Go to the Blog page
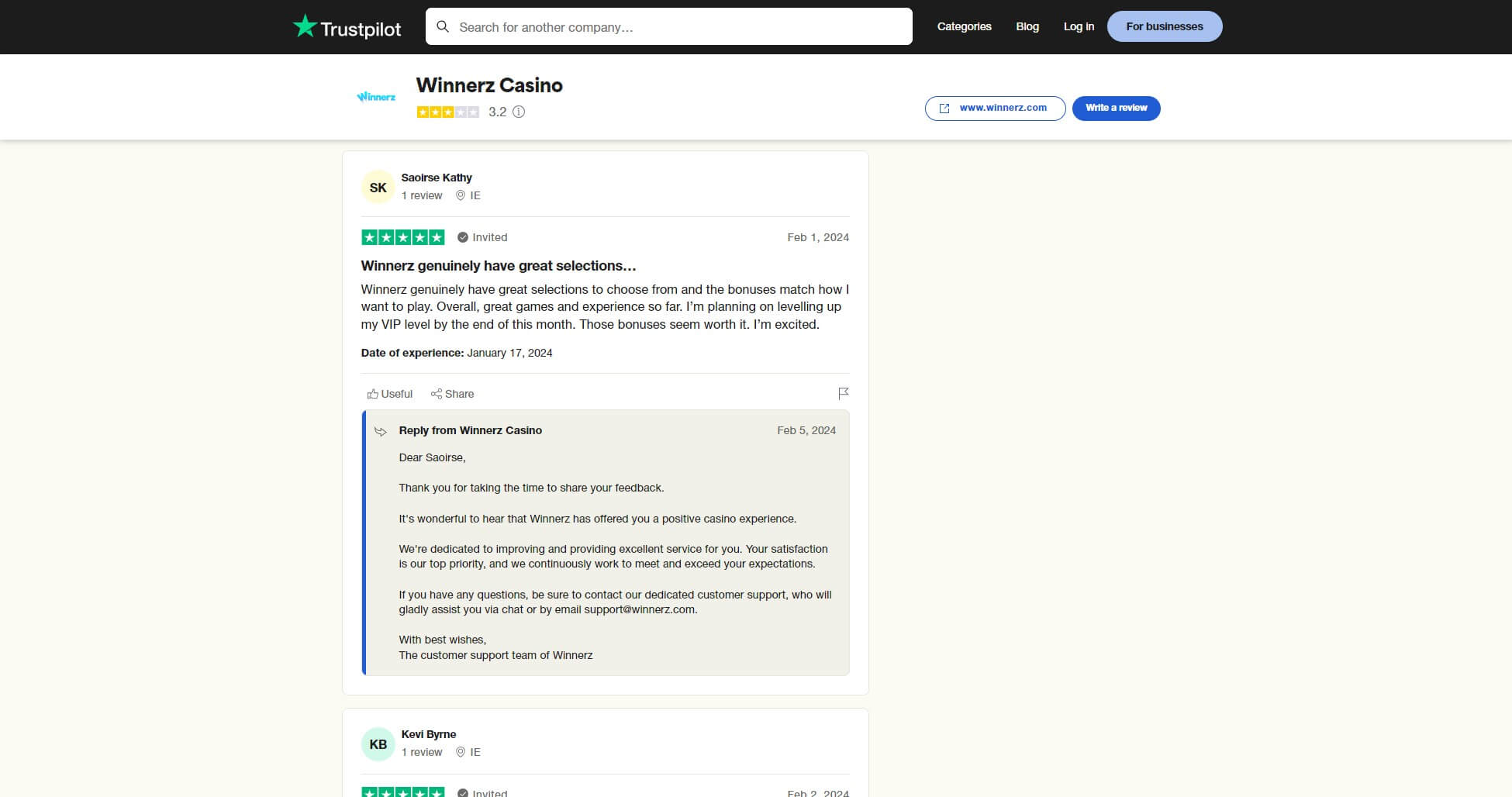 pos(1027,26)
